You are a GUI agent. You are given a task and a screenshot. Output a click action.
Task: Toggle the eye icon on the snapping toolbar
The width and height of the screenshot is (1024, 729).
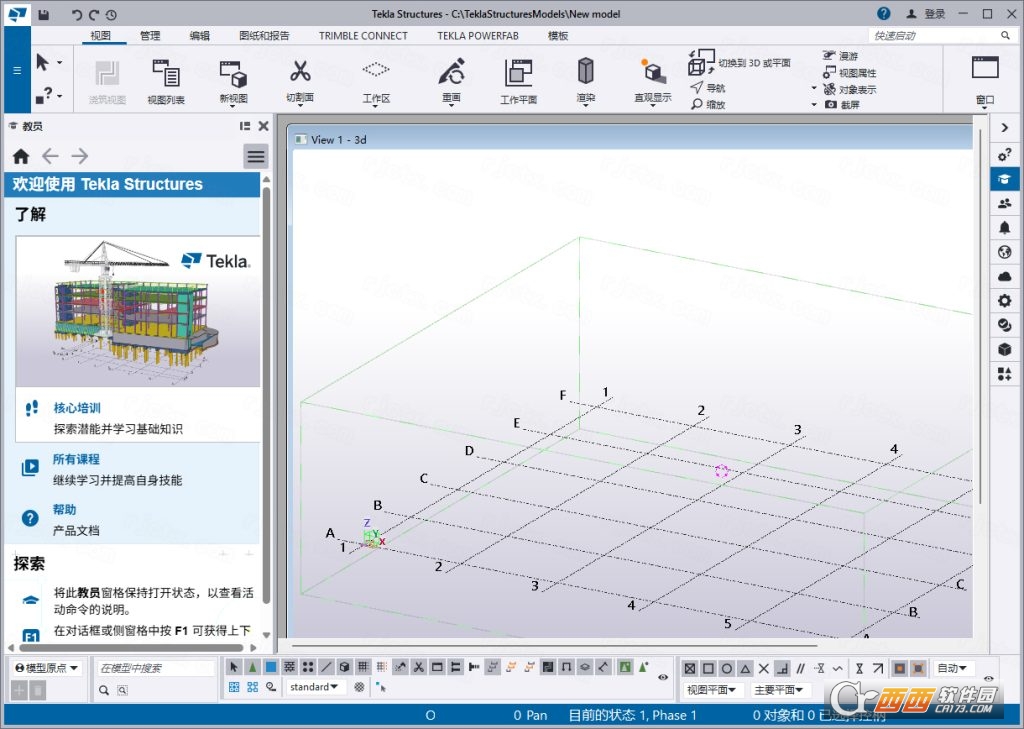[x=989, y=679]
